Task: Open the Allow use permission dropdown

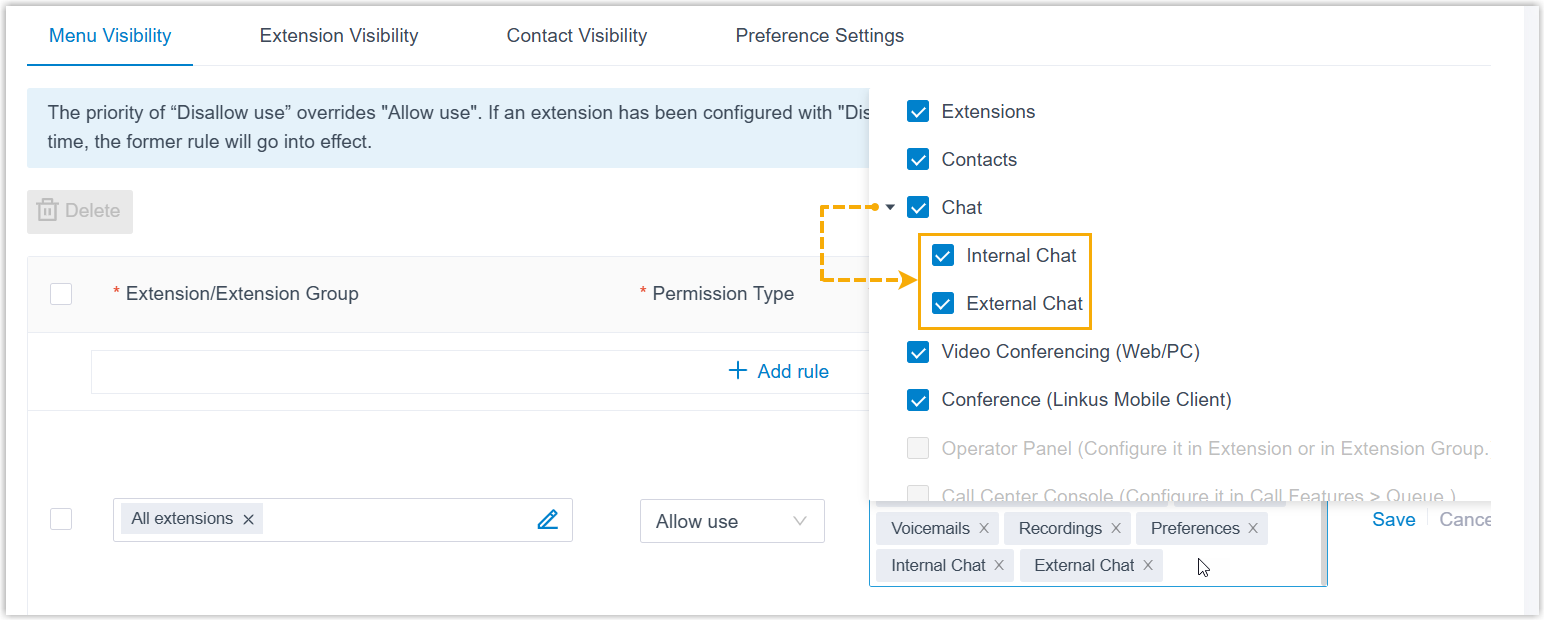Action: coord(731,521)
